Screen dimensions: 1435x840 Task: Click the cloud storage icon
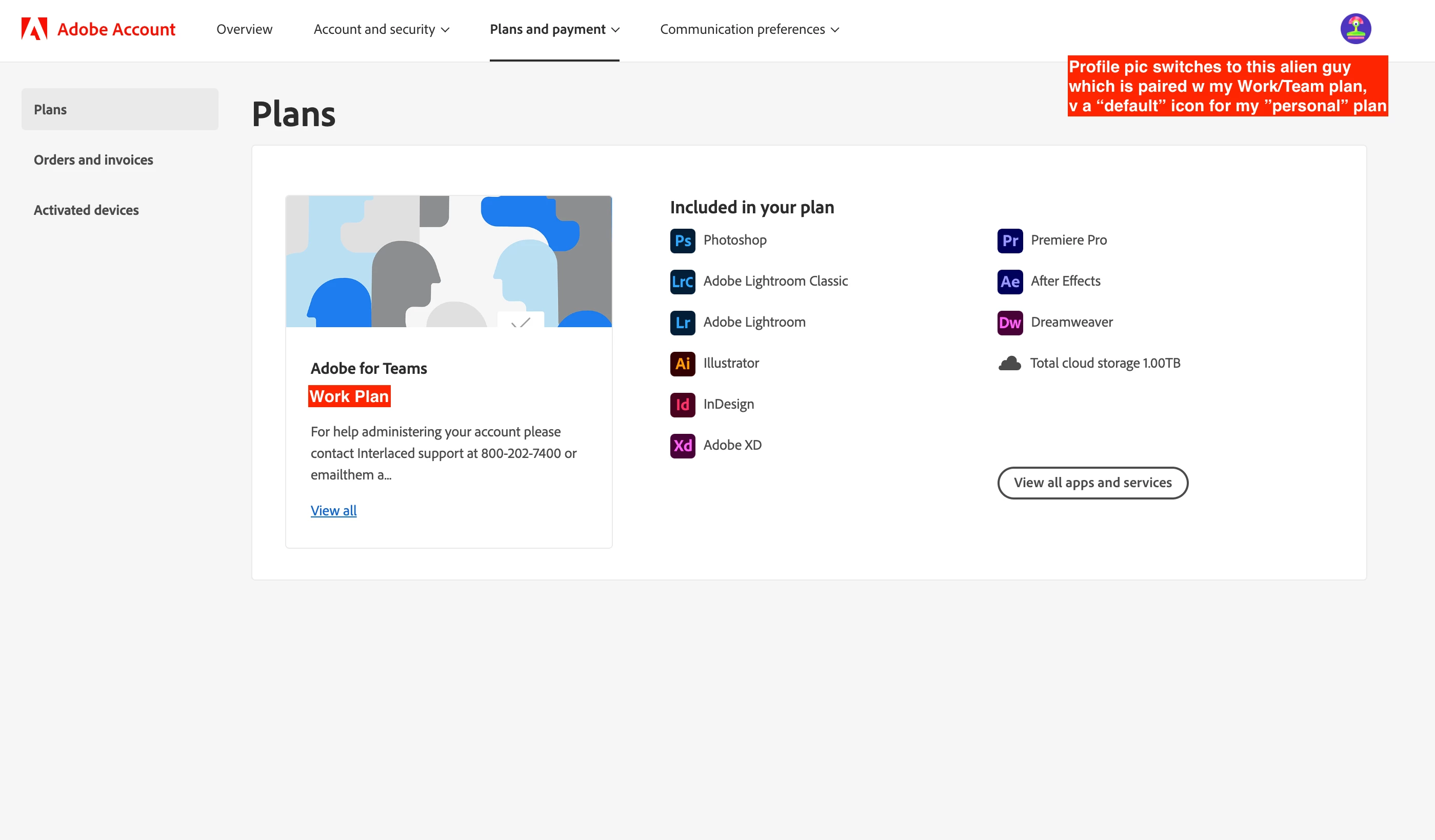(x=1010, y=364)
